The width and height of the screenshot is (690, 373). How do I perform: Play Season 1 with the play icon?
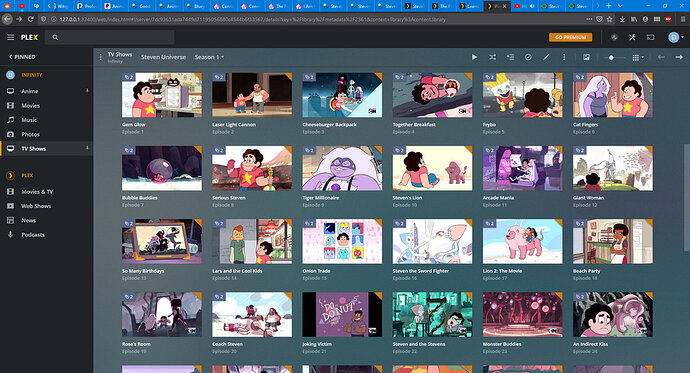click(x=474, y=57)
